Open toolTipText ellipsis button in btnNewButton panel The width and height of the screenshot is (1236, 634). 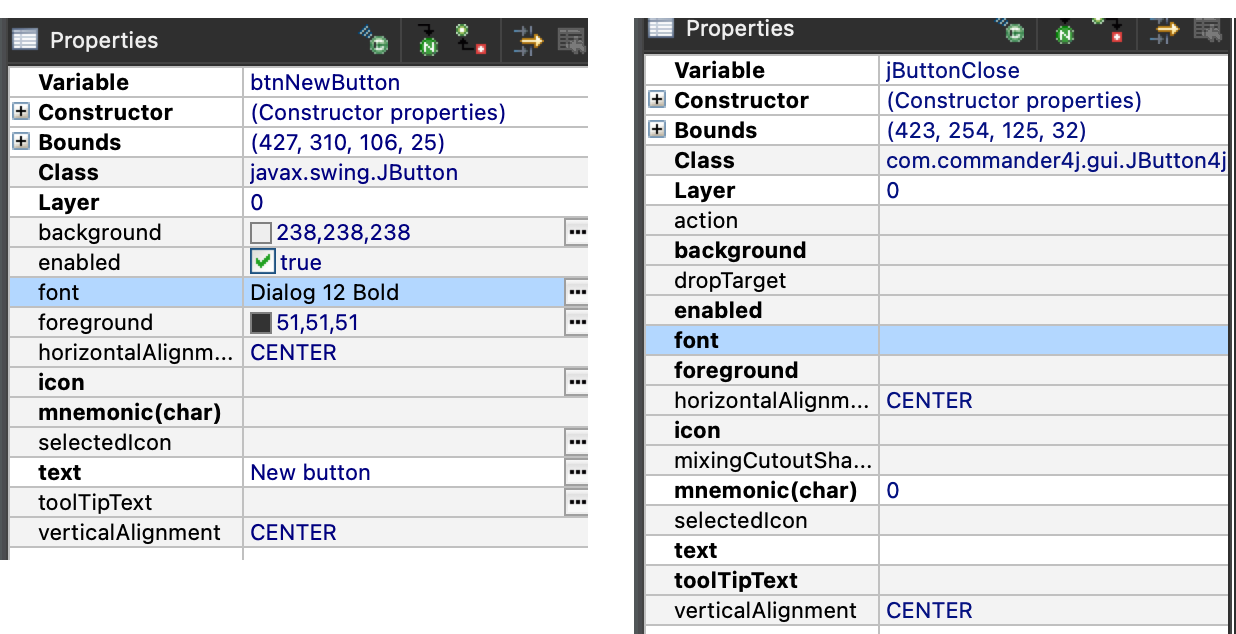pyautogui.click(x=576, y=502)
